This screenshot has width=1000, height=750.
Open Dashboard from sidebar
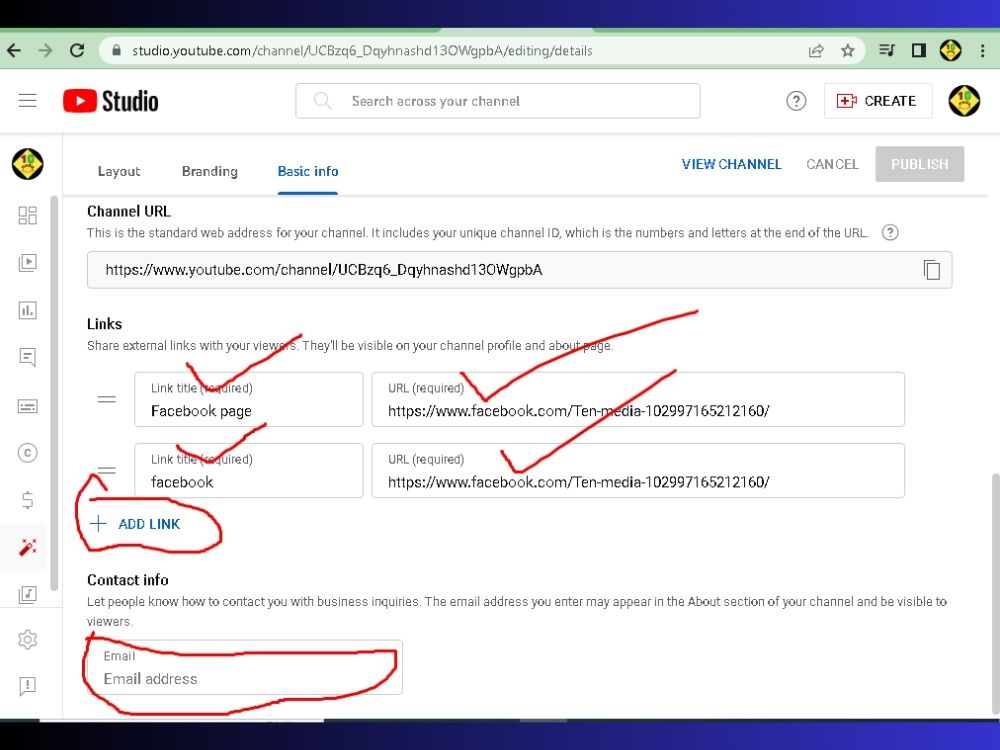point(27,215)
